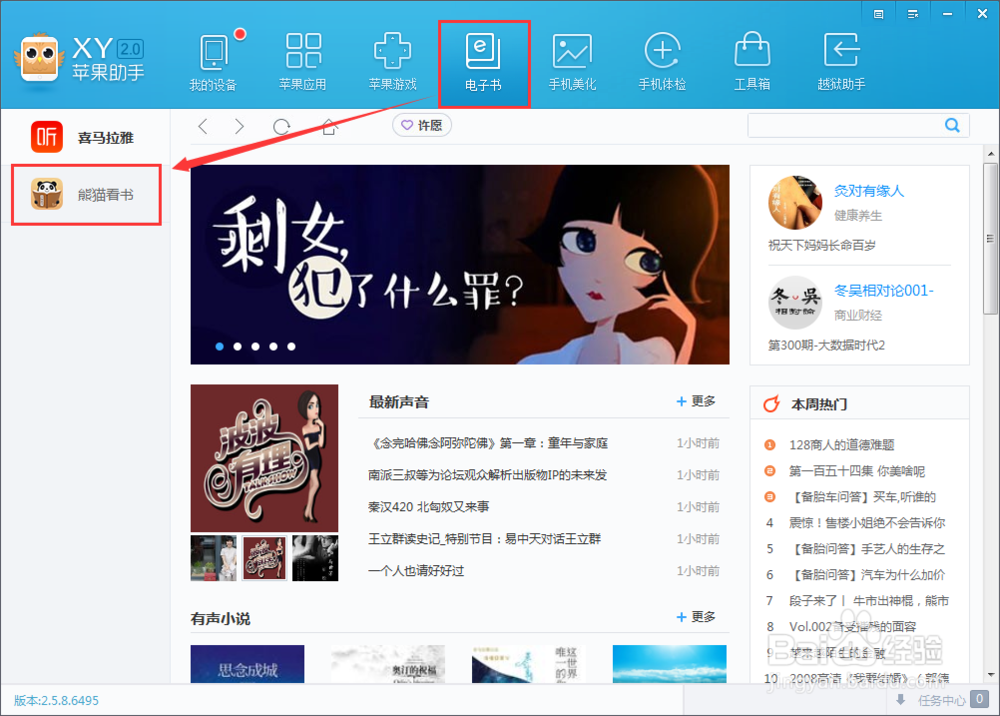Open the 剩女犯了什么罪 banner
Screen dimensions: 1000x716
[x=460, y=265]
